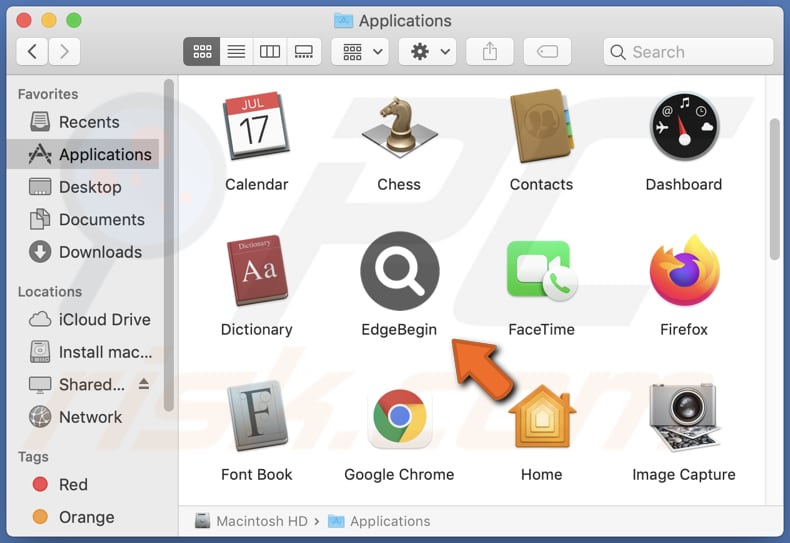The height and width of the screenshot is (543, 790).
Task: Select the Dictionary app icon
Action: tap(257, 270)
